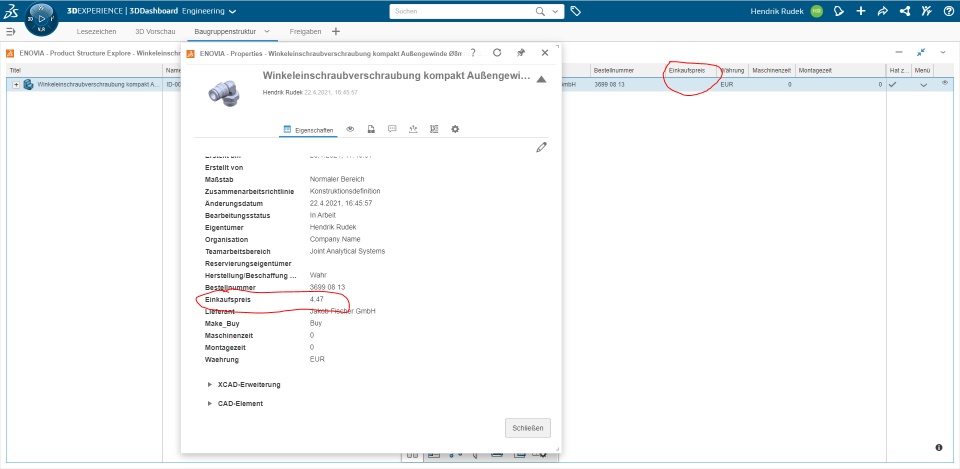Open the eye preview tab in Properties
This screenshot has height=469, width=960.
click(x=350, y=129)
